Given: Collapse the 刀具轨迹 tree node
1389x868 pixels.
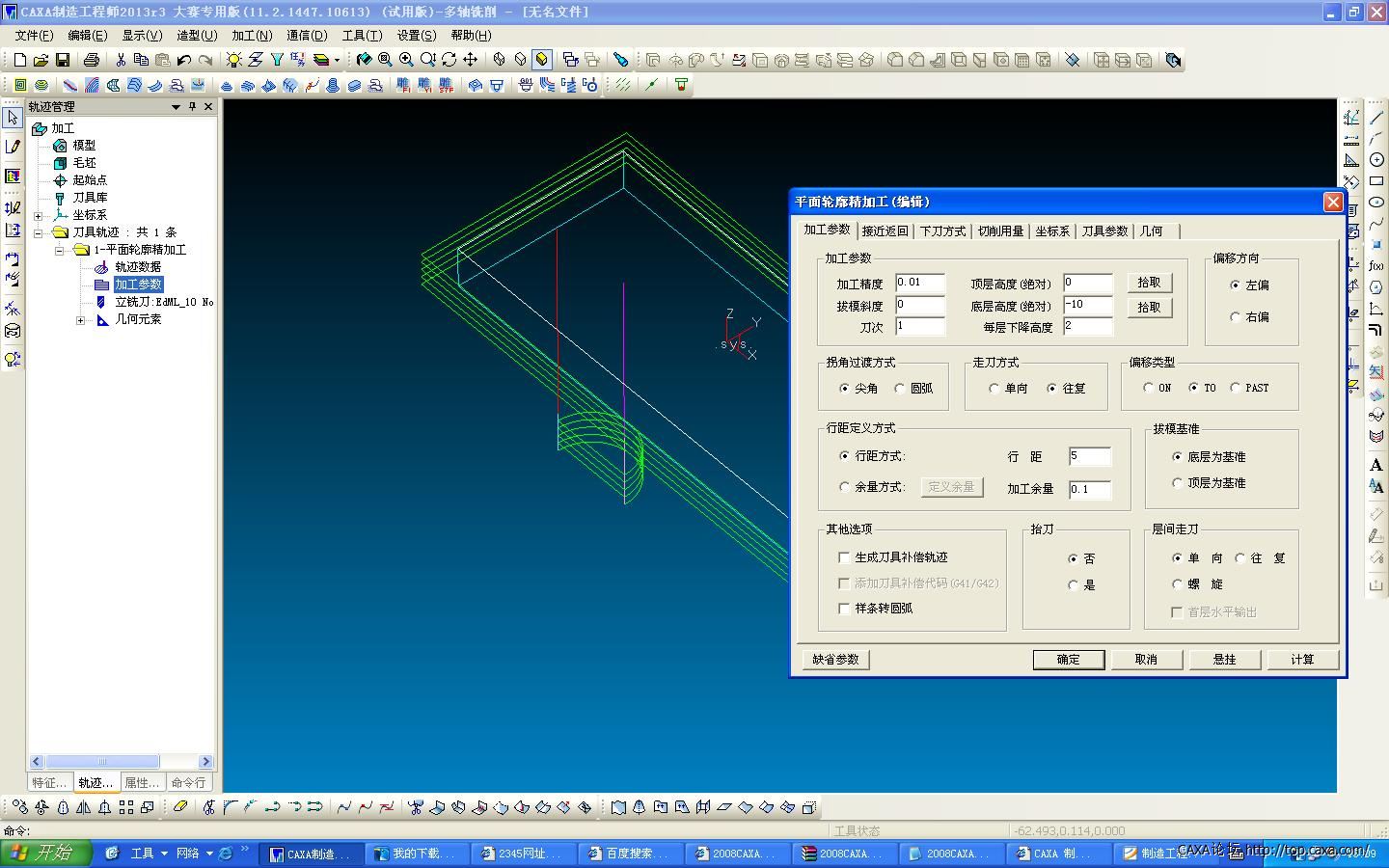Looking at the screenshot, I should coord(39,232).
